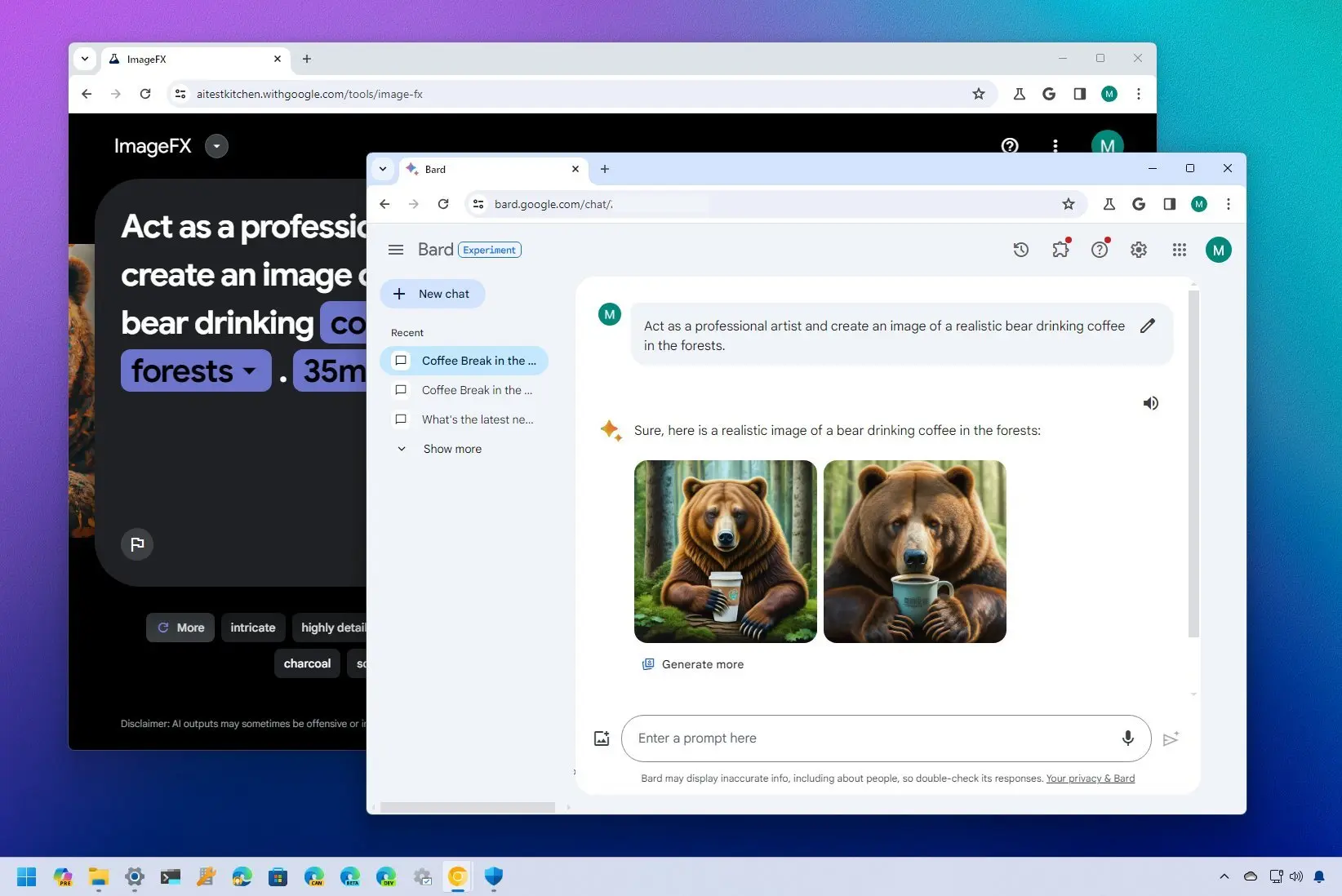Open Bard help question mark icon
The height and width of the screenshot is (896, 1342).
pyautogui.click(x=1100, y=251)
